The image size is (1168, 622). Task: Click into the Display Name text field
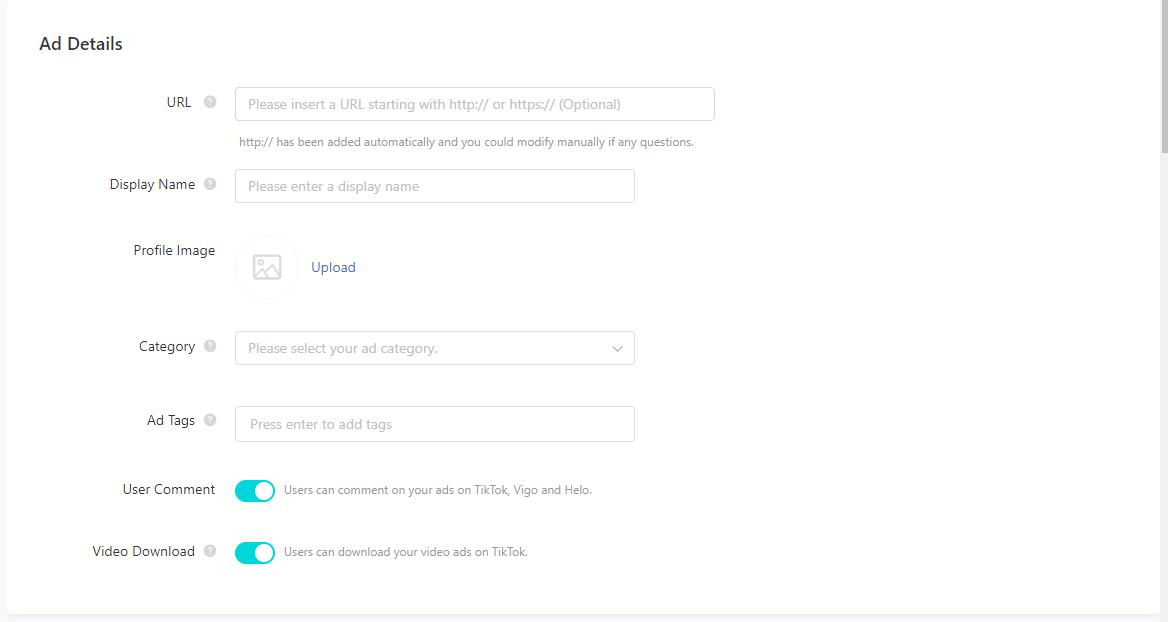435,186
